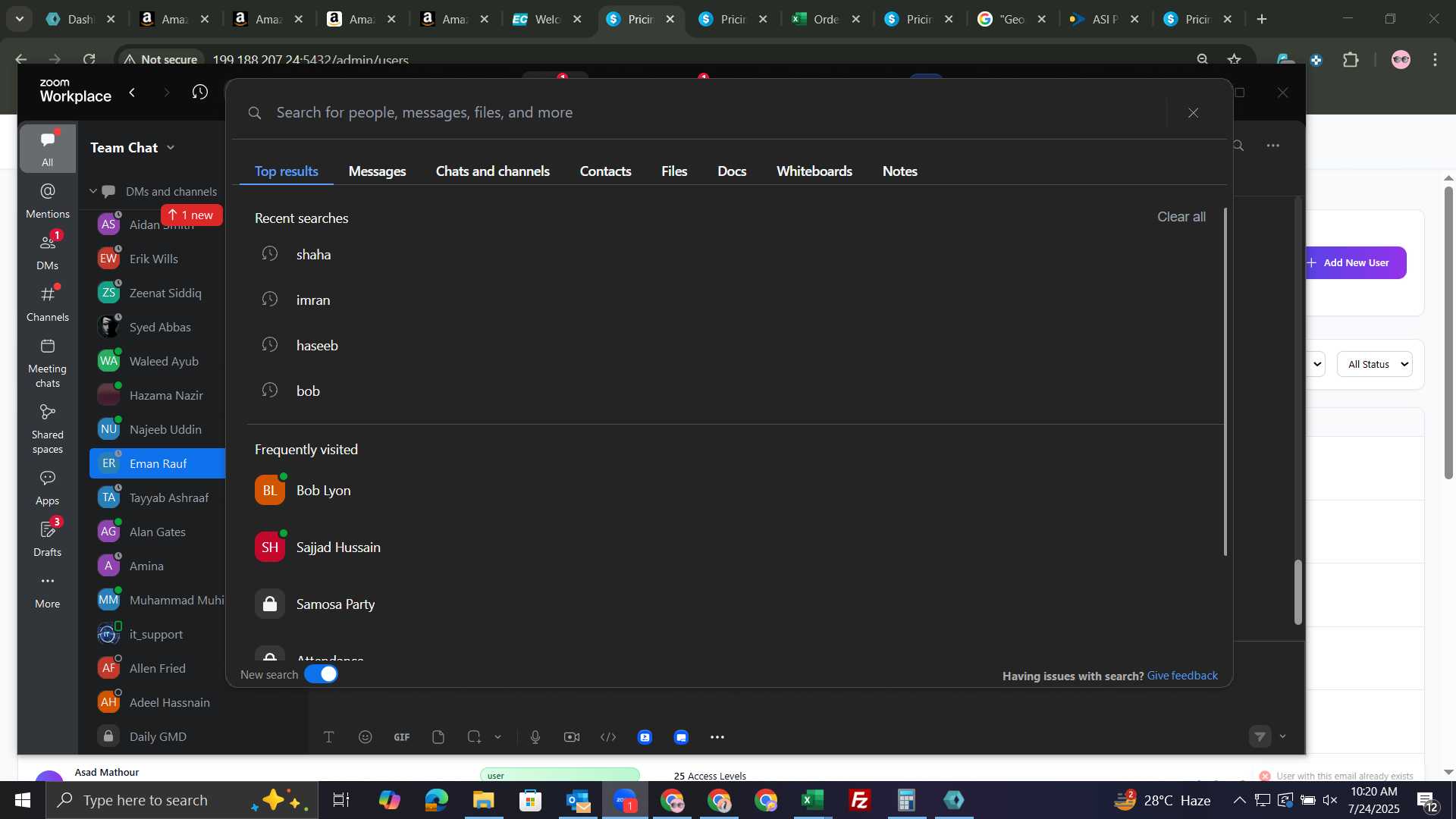1456x819 pixels.
Task: Open Channels in Zoom sidebar
Action: (x=47, y=303)
